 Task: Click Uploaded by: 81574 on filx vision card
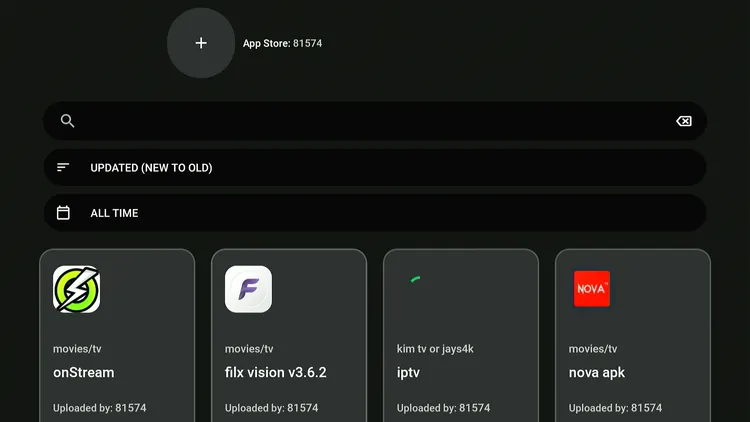[x=271, y=408]
